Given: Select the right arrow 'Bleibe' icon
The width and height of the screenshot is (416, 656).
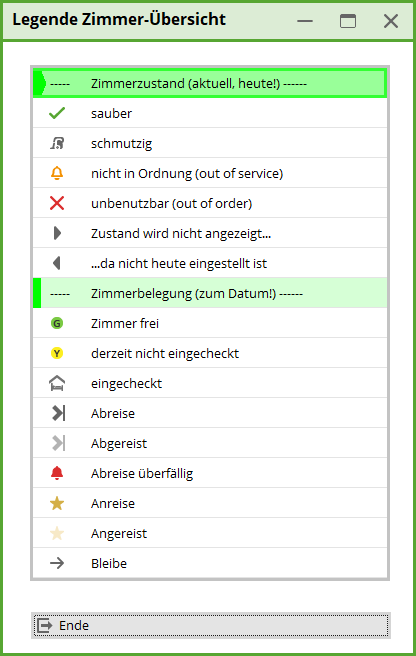Looking at the screenshot, I should pos(57,563).
